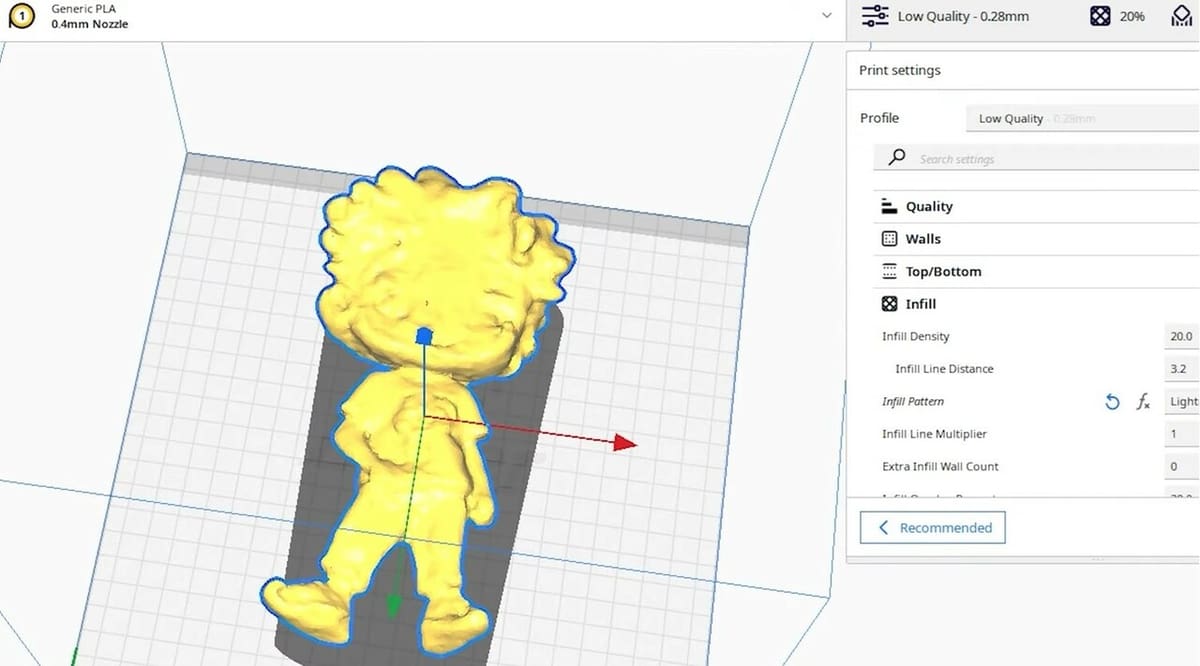
Task: Open the Profile Low Quality dropdown
Action: (x=1083, y=118)
